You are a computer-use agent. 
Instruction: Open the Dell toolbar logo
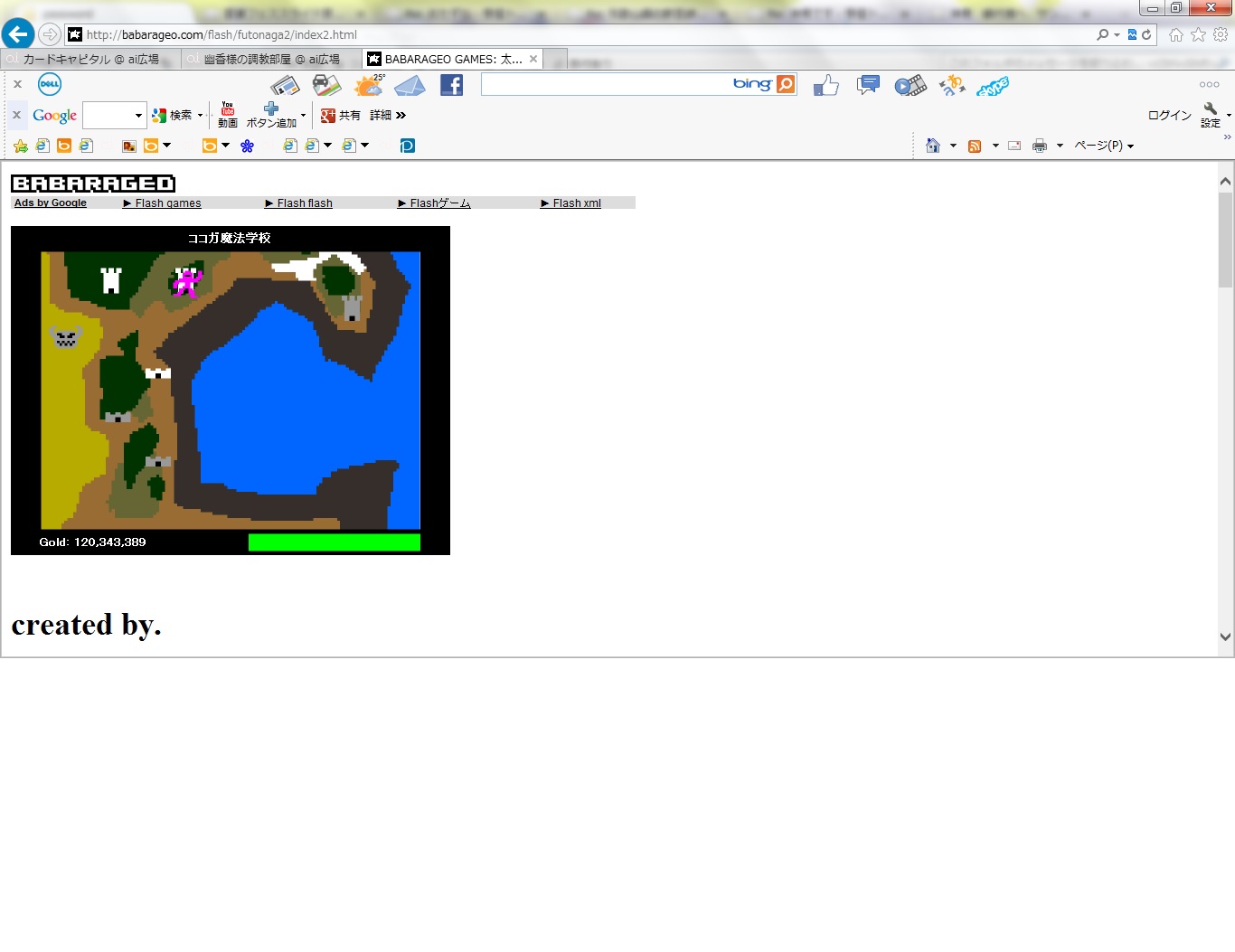pyautogui.click(x=49, y=84)
